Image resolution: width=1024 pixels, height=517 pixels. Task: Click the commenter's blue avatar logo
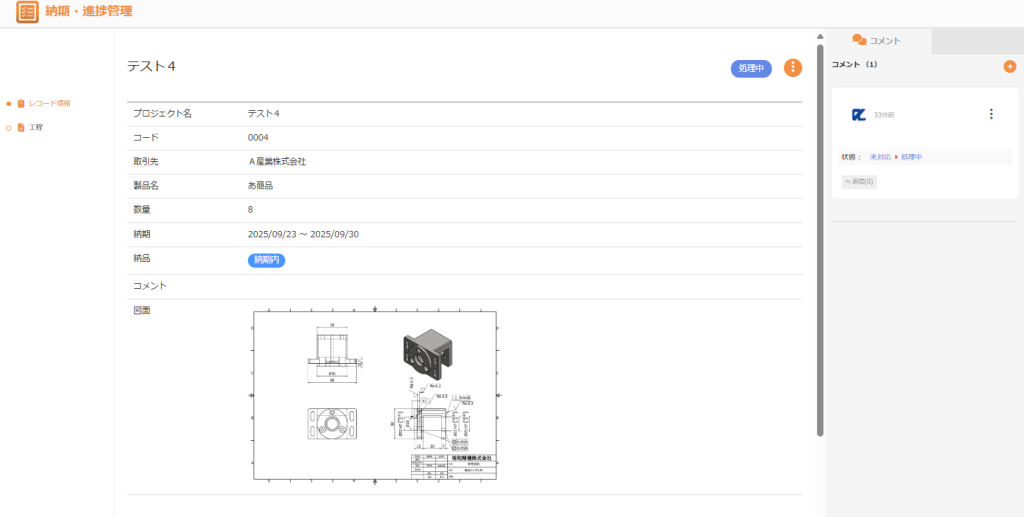858,115
